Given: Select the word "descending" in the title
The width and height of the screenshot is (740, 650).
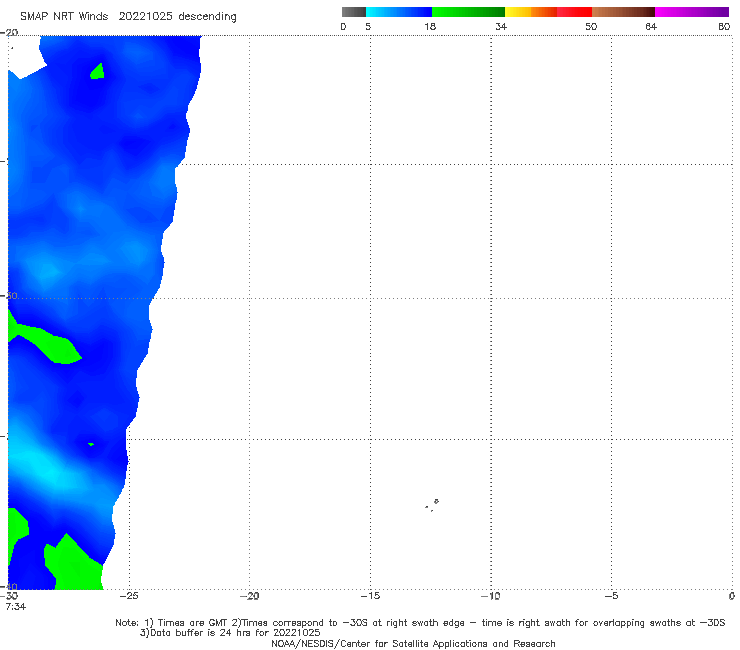Looking at the screenshot, I should pyautogui.click(x=207, y=17).
